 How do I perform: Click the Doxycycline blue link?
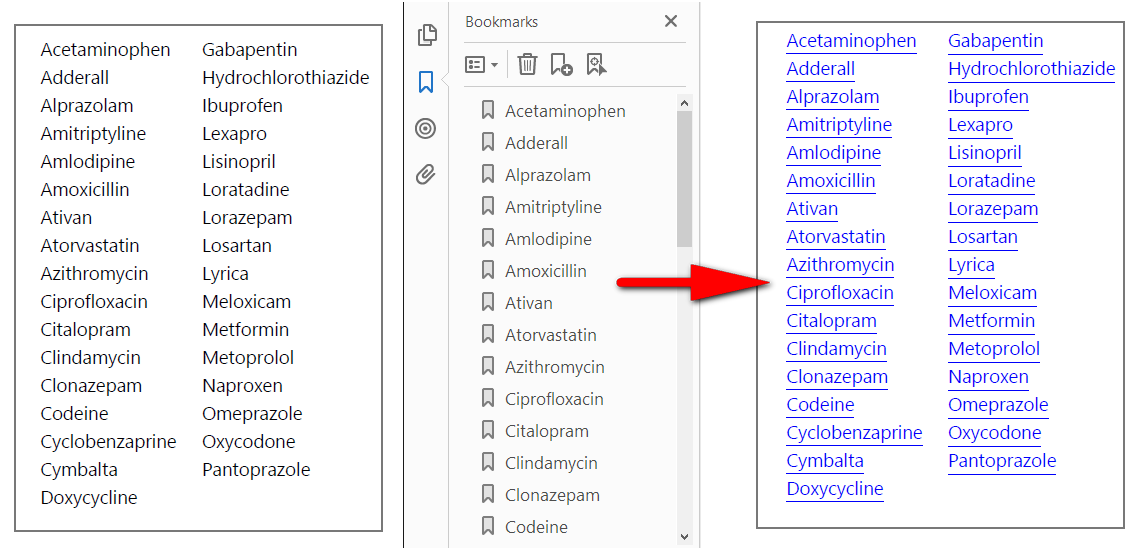[x=835, y=489]
